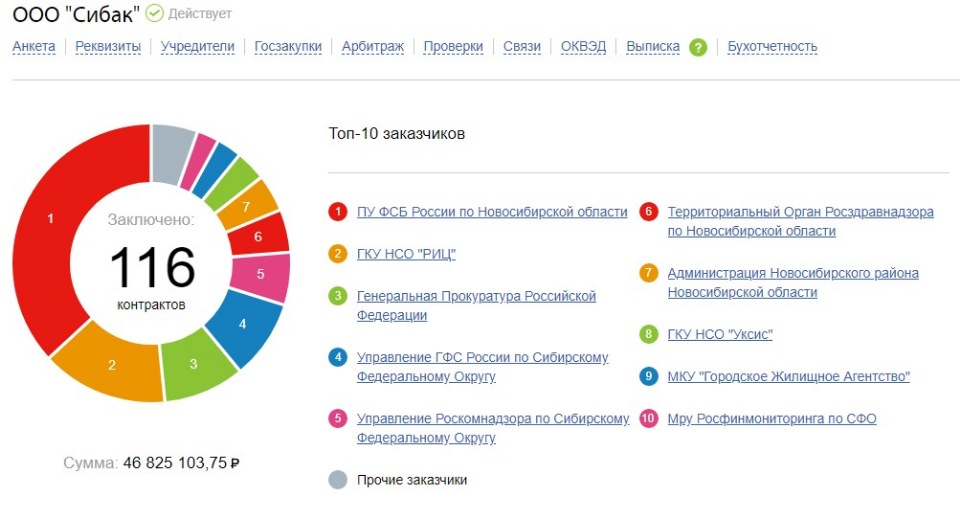Open Территориальный Орган Росздравнадзора link
The width and height of the screenshot is (960, 518).
[800, 221]
